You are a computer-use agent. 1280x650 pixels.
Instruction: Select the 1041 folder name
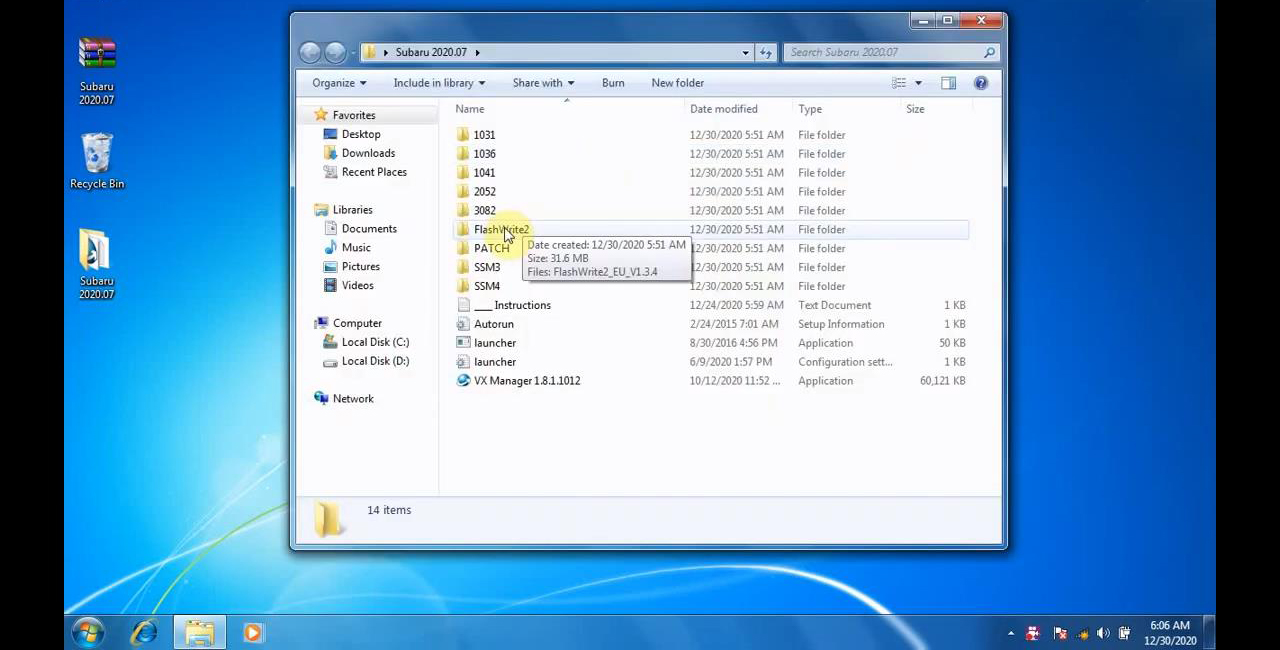point(484,173)
